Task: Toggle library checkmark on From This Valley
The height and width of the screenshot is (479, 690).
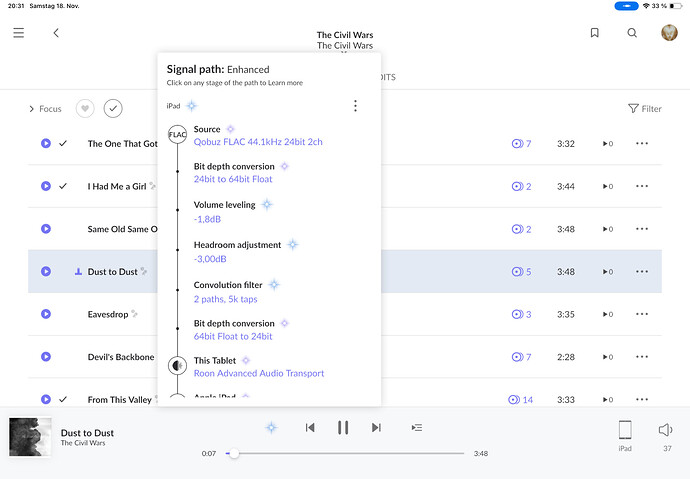Action: click(x=63, y=399)
